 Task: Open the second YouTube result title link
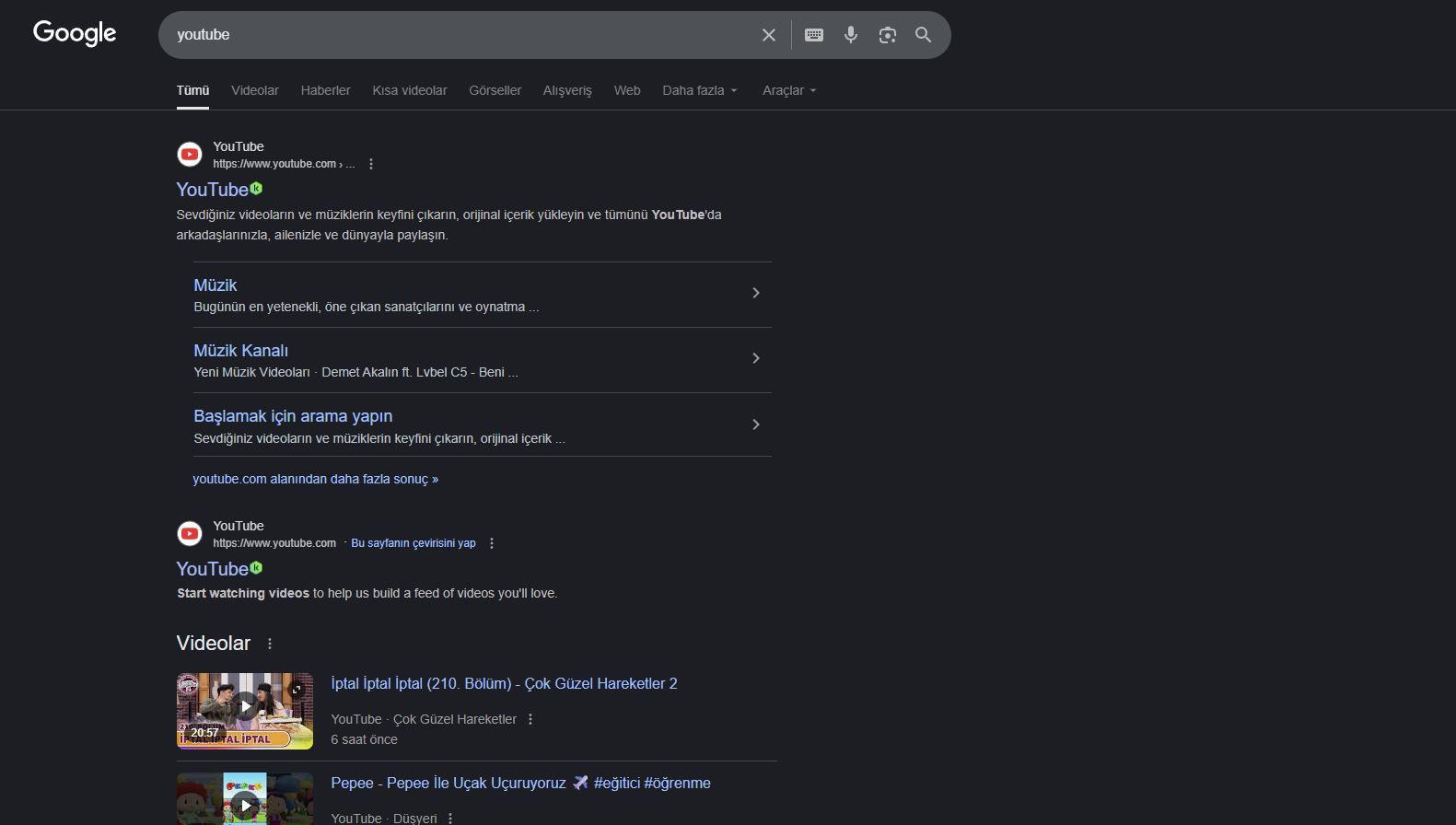(213, 569)
